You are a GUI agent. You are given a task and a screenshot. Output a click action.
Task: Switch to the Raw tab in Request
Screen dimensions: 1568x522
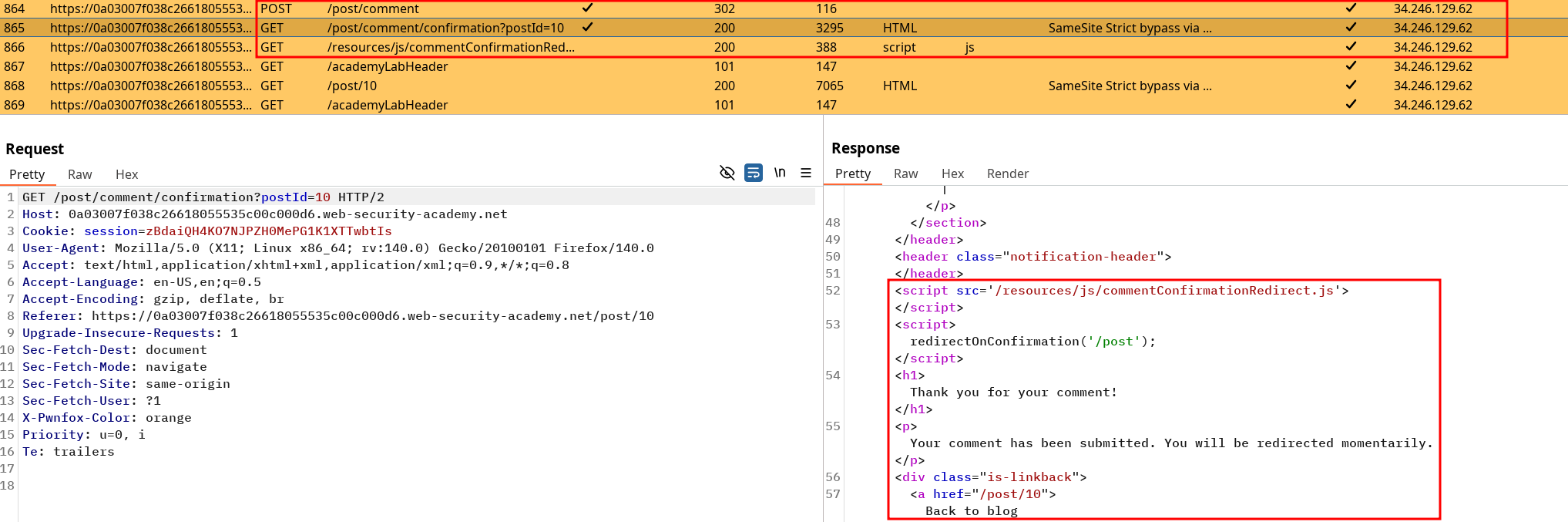79,175
